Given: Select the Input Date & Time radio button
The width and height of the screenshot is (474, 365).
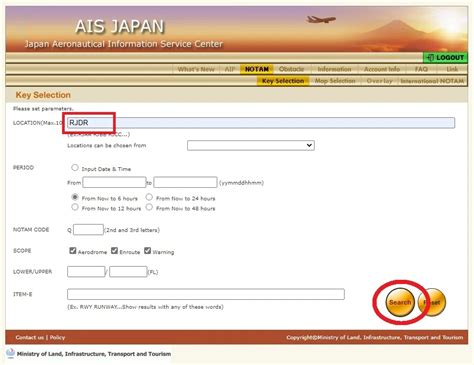Looking at the screenshot, I should click(75, 168).
